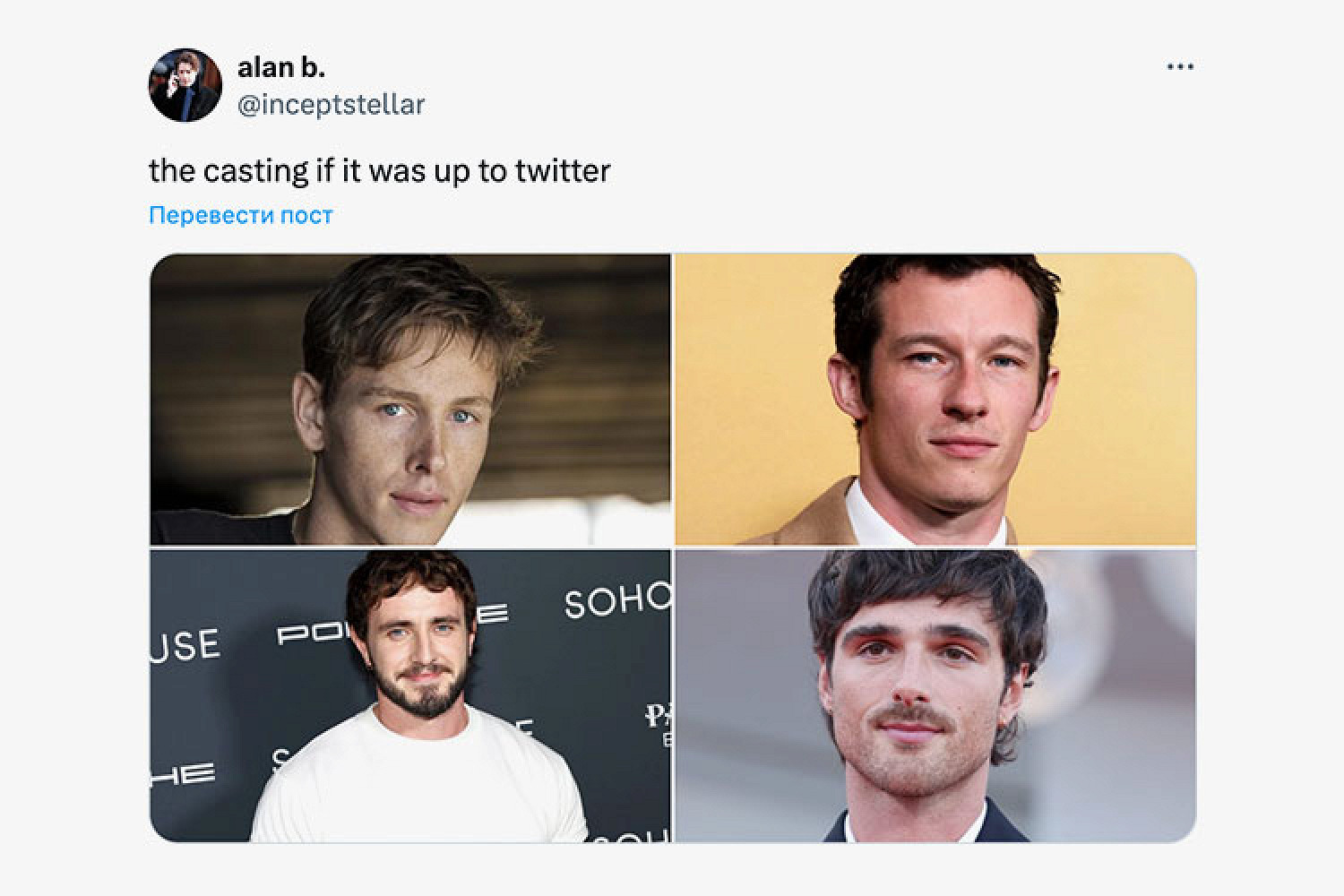Screen dimensions: 1344x896
Task: Click the Перевести пост translate link
Action: click(x=240, y=215)
